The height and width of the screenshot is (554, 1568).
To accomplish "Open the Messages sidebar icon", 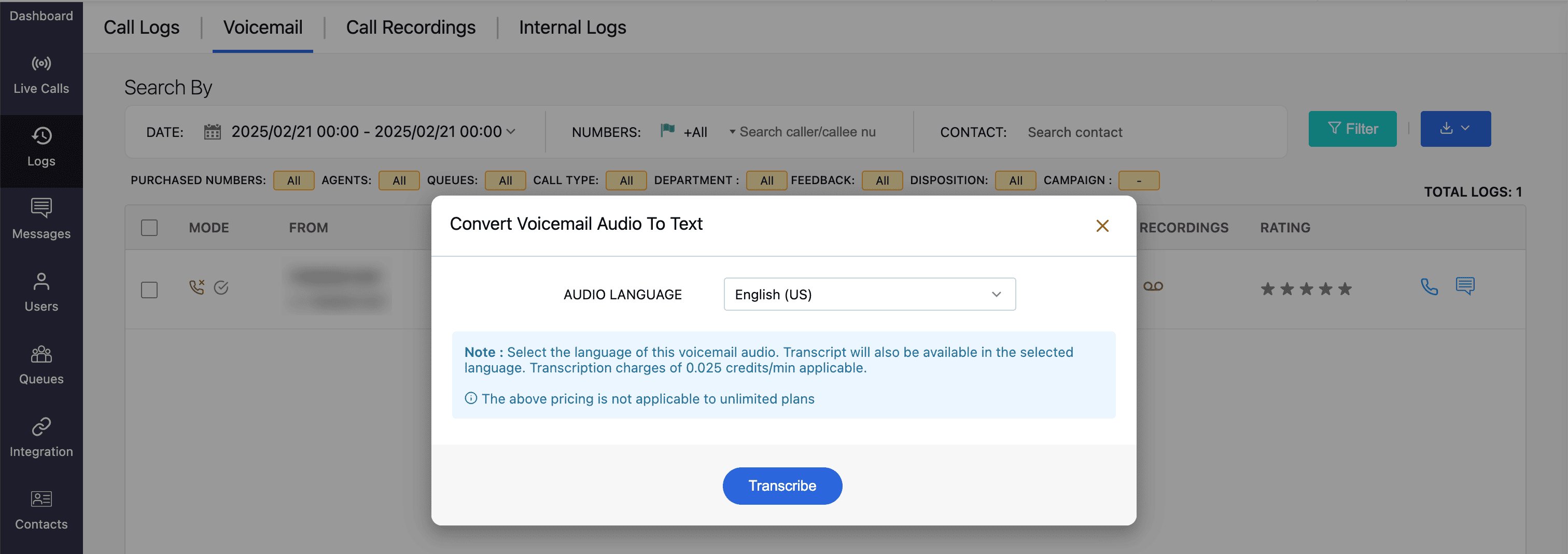I will click(41, 219).
